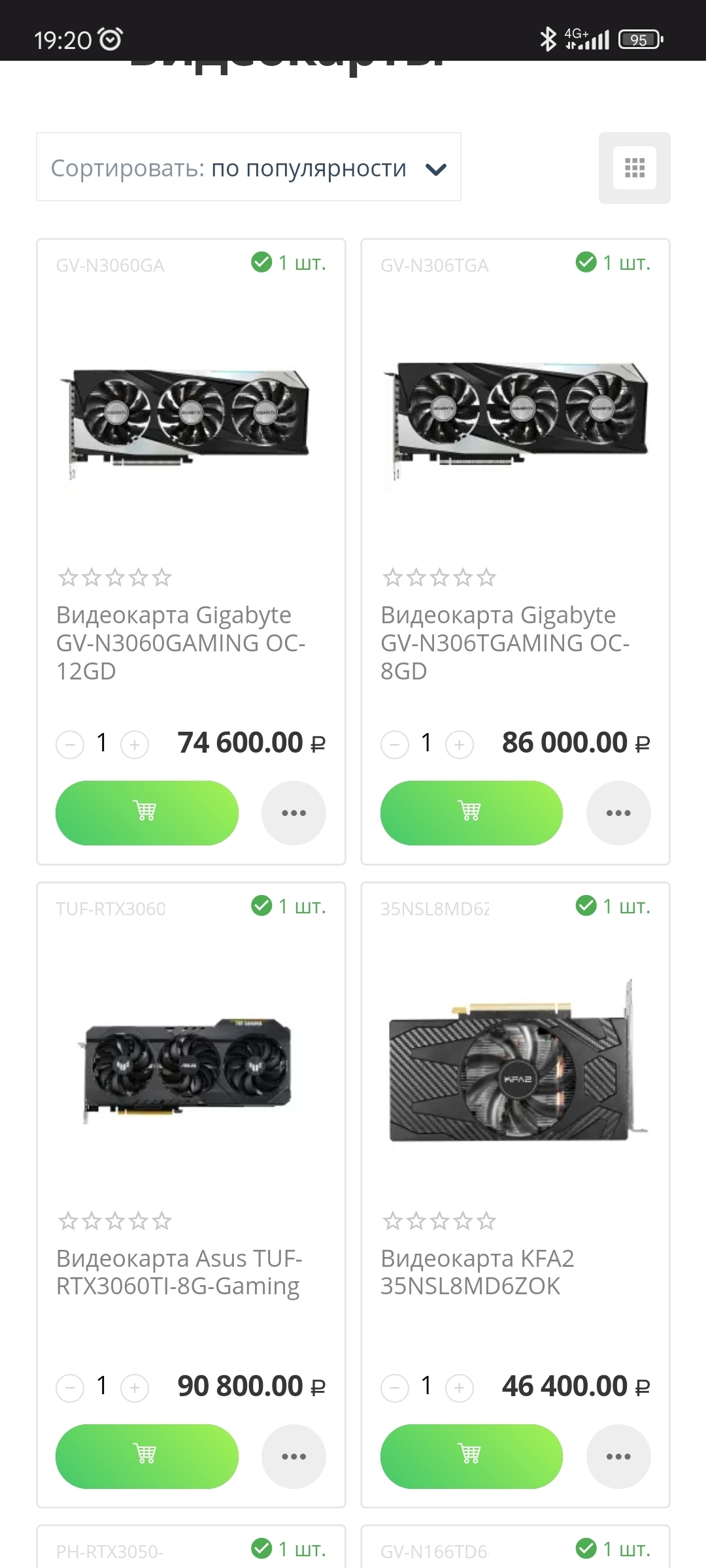This screenshot has height=1568, width=706.
Task: Increase quantity for Gigabyte GV-N3060GAMING OC-12GD
Action: [135, 744]
